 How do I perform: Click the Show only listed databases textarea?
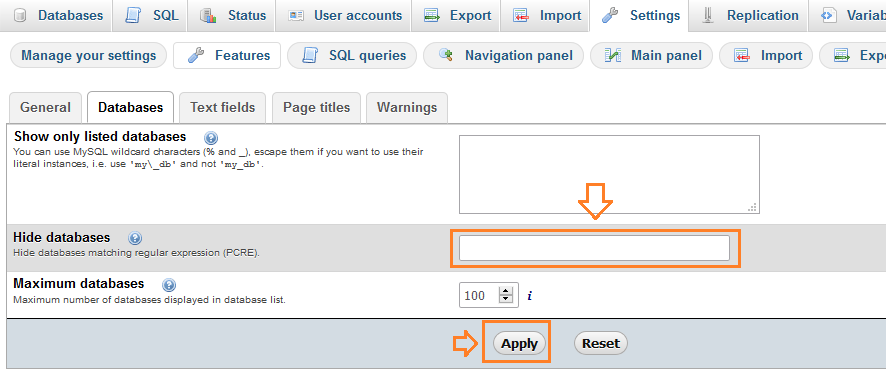(609, 174)
